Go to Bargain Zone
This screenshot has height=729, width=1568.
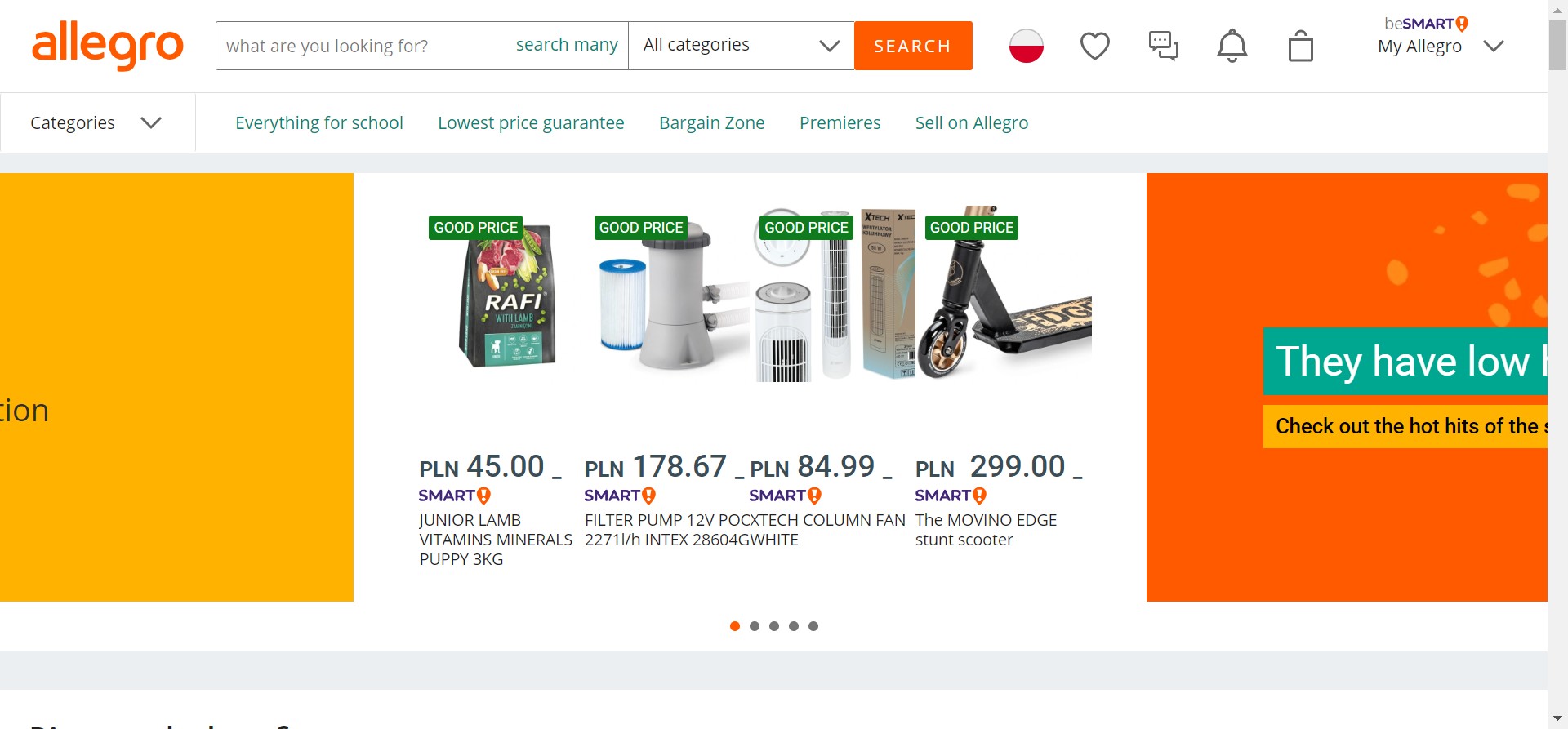click(x=711, y=123)
